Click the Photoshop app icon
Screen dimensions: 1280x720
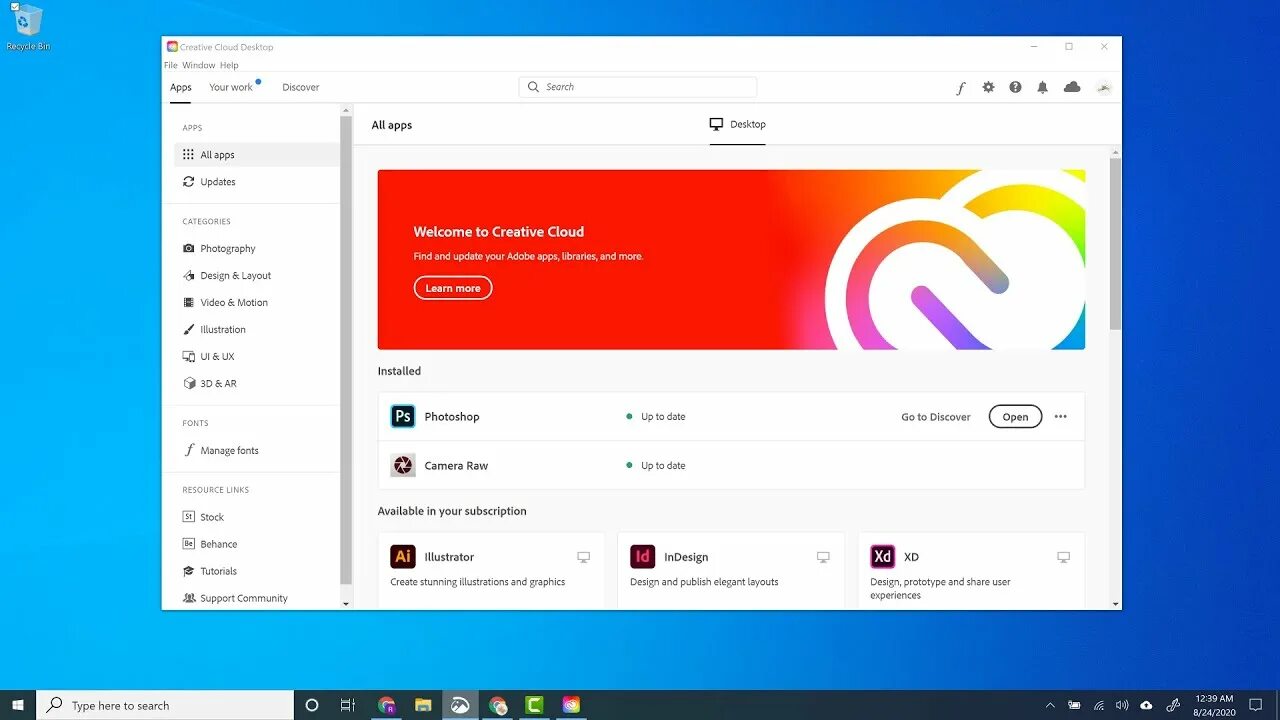tap(403, 417)
